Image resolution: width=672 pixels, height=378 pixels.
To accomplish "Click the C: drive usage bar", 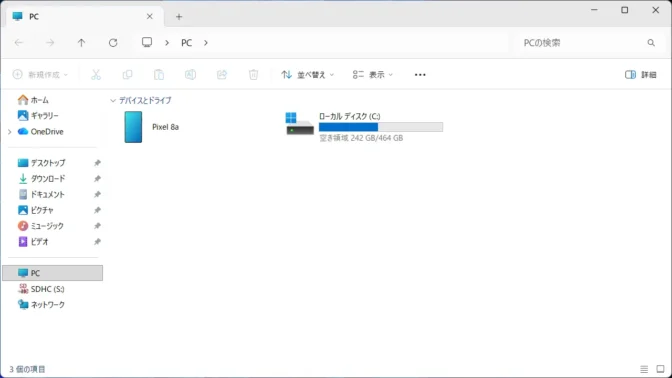I will tap(381, 127).
